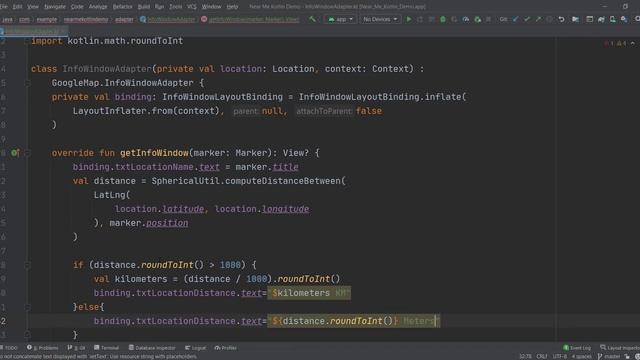Viewport: 640px width, 360px height.
Task: Click the getInfoWindow function name in code
Action: click(x=154, y=153)
